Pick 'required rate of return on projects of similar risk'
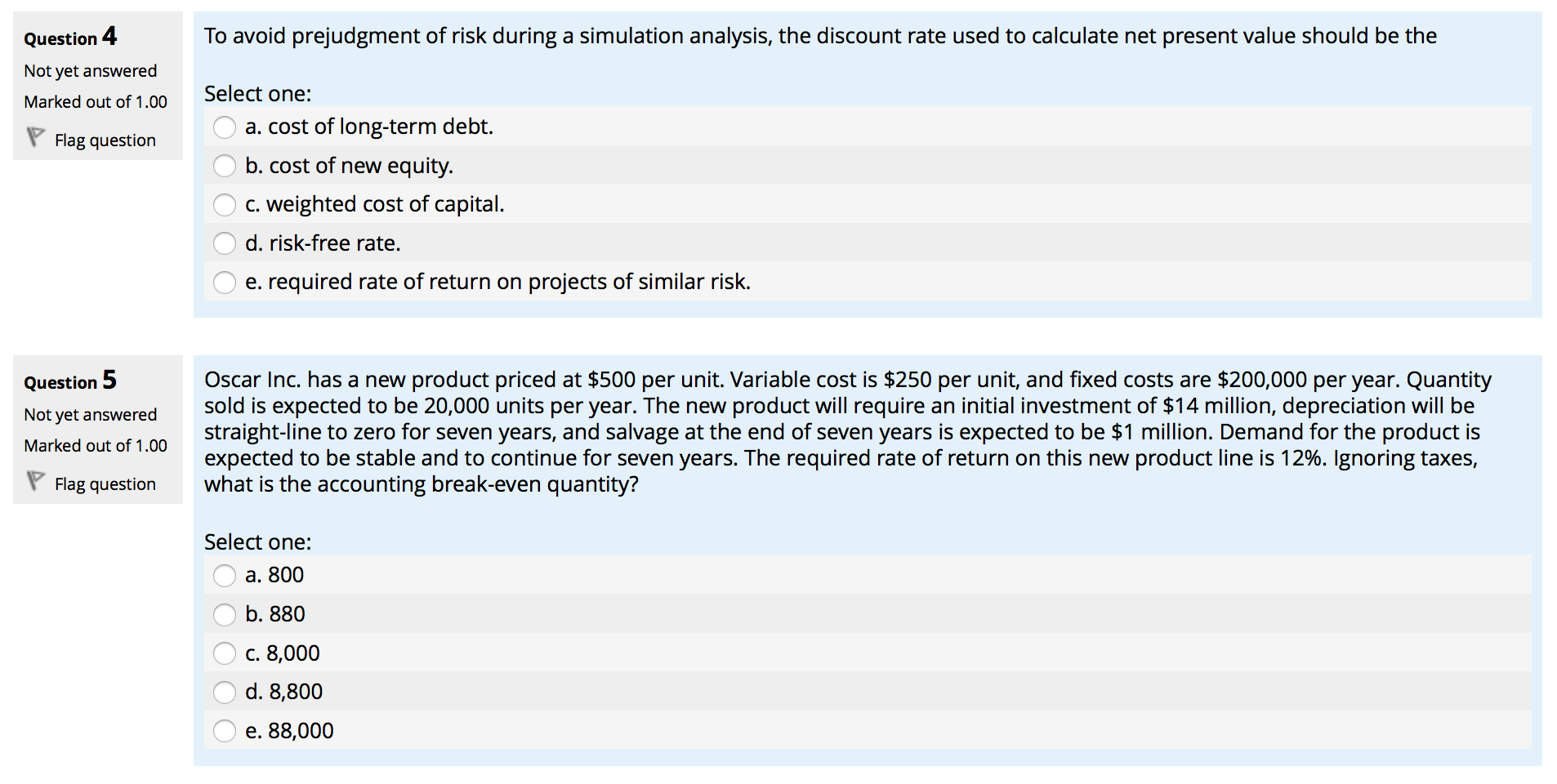 (x=225, y=282)
